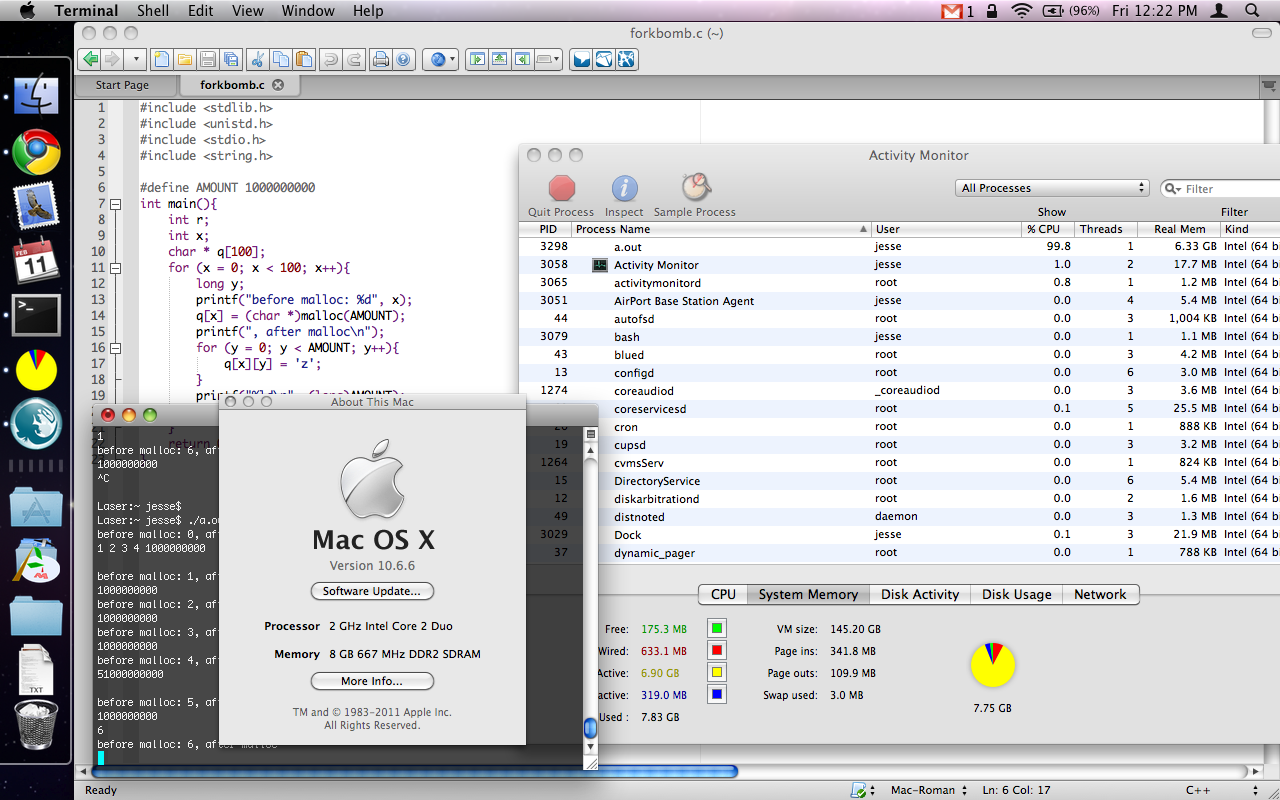
Task: Select the coreaudiod process row
Action: coord(899,391)
